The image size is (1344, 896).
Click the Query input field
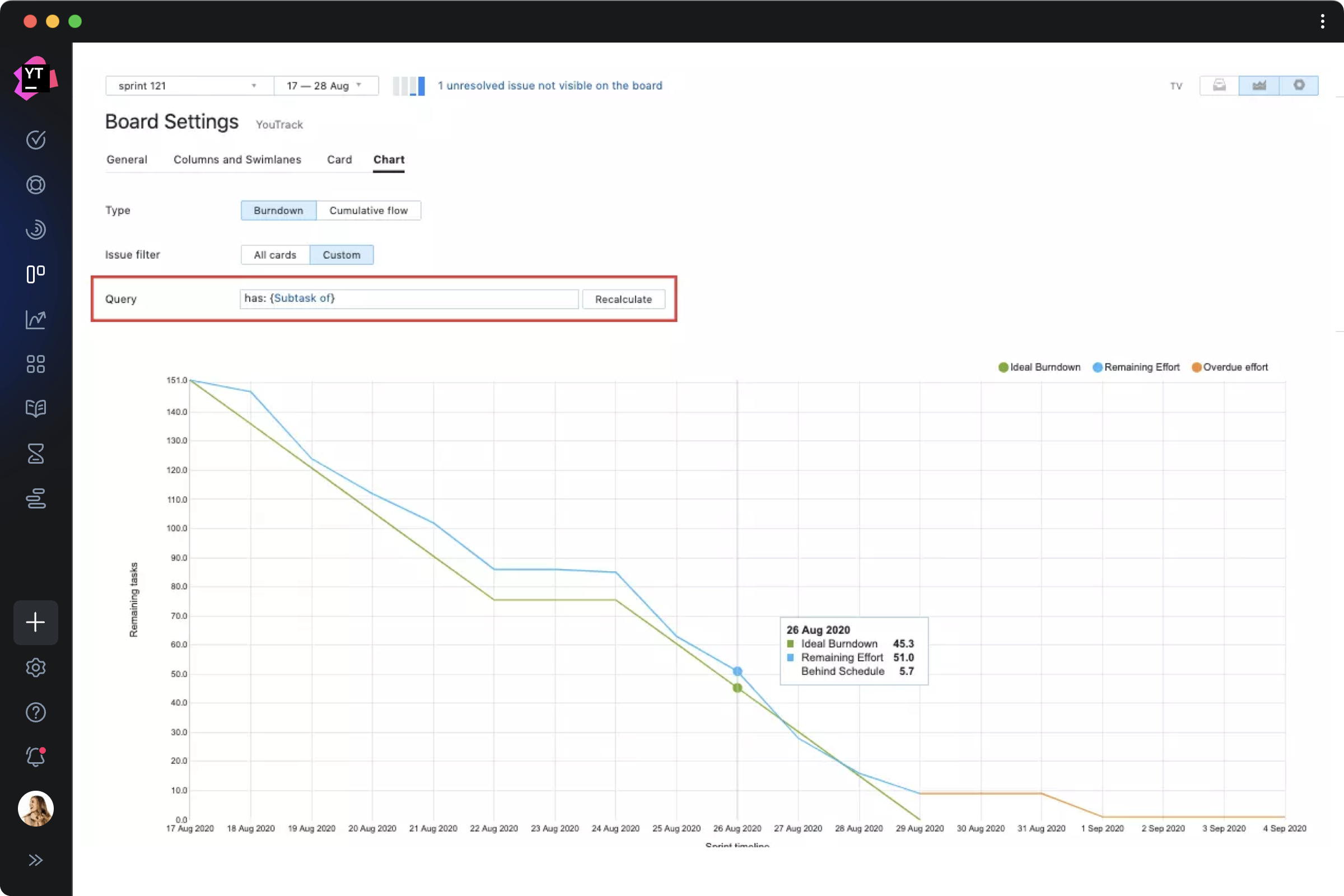coord(409,298)
